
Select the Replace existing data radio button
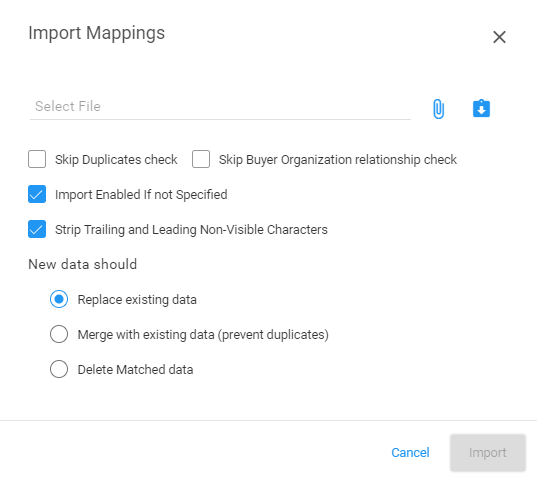[59, 299]
